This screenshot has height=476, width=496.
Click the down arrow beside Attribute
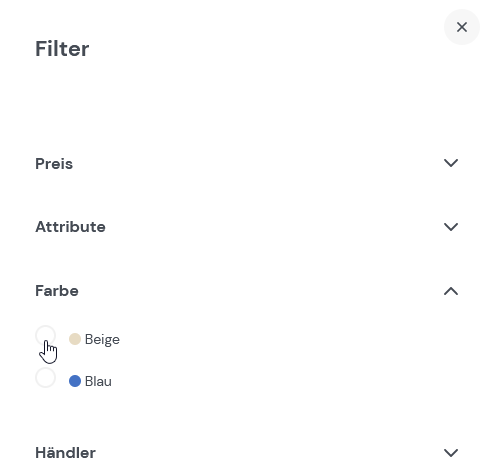click(451, 227)
